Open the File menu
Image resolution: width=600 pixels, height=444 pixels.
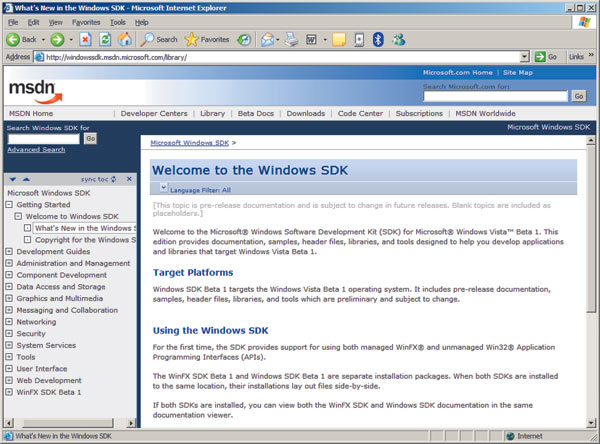click(x=13, y=23)
